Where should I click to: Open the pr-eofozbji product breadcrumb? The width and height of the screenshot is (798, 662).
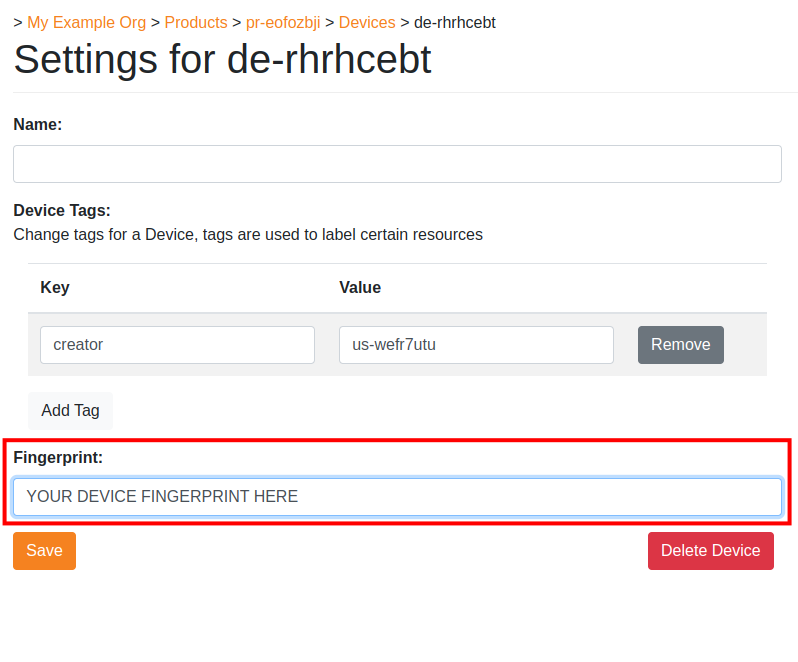(283, 22)
